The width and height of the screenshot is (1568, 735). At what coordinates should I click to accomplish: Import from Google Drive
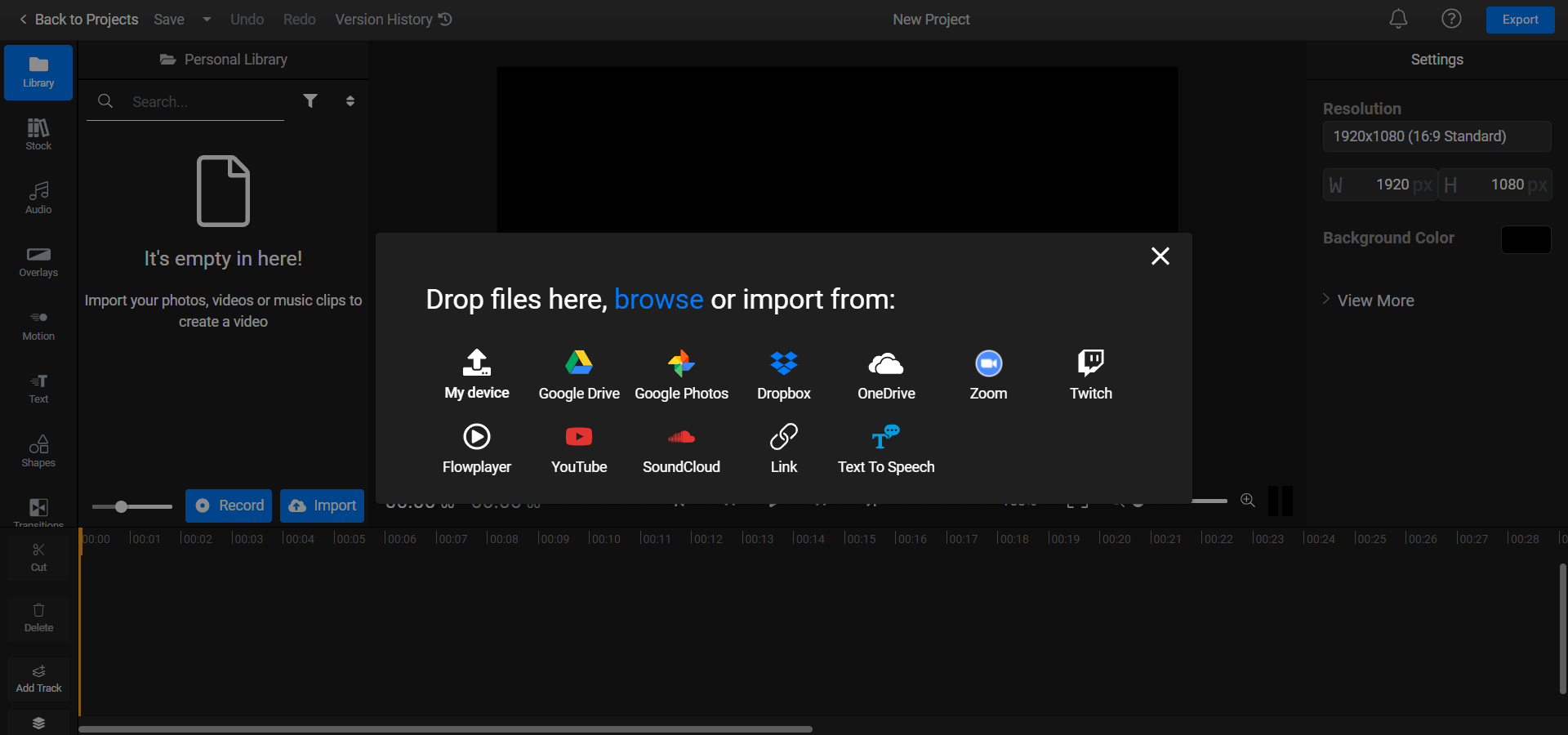pos(579,375)
